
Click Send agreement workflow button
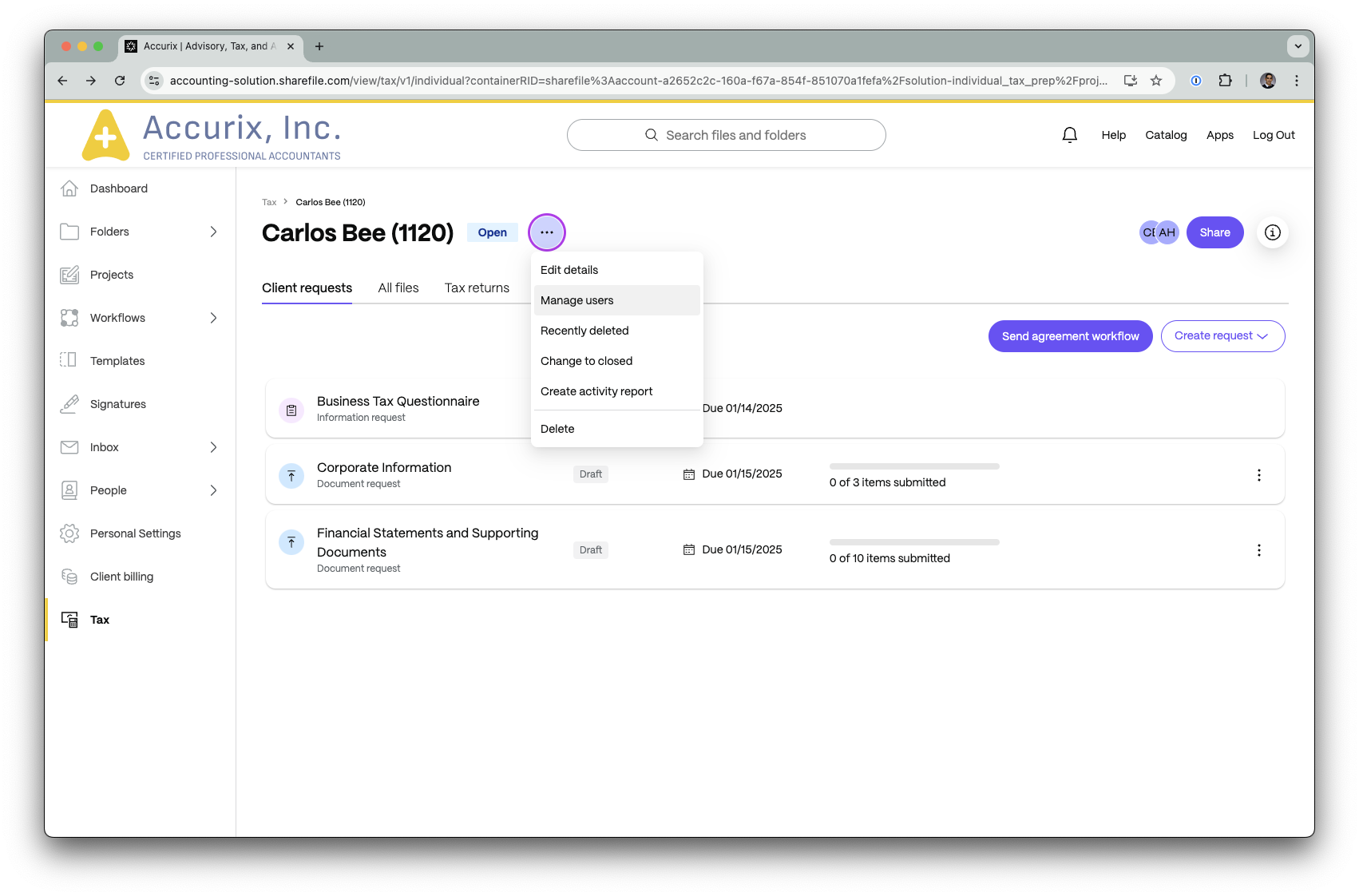[x=1070, y=336]
